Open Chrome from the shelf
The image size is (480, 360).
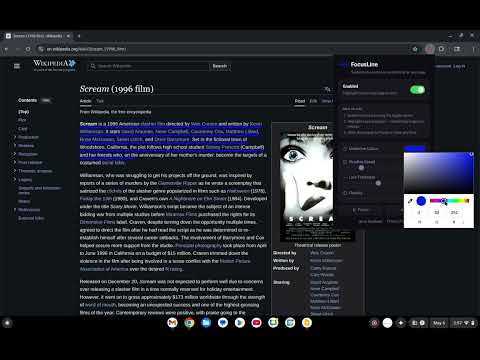click(189, 323)
